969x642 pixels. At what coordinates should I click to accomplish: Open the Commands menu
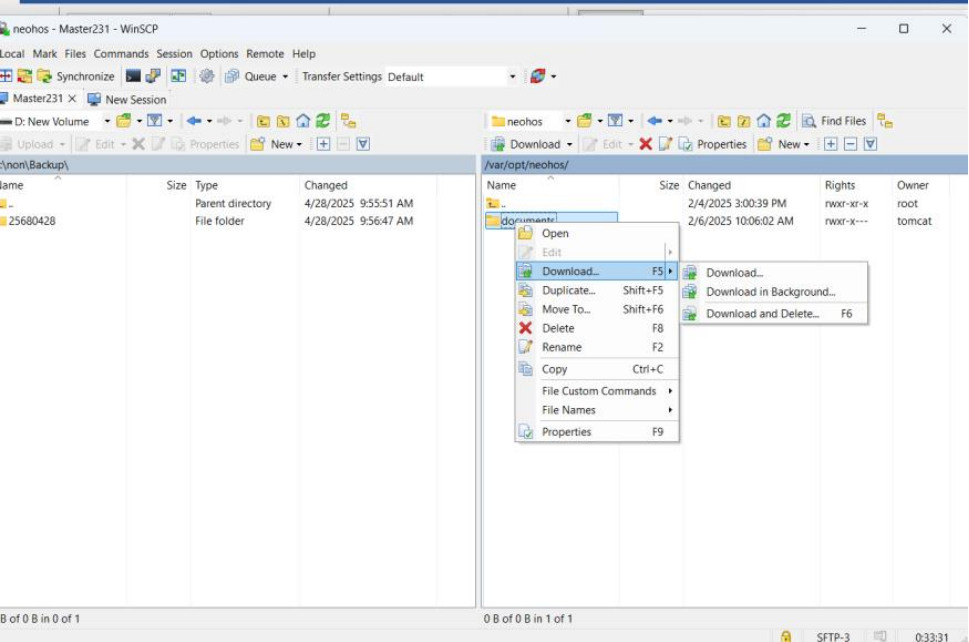121,54
